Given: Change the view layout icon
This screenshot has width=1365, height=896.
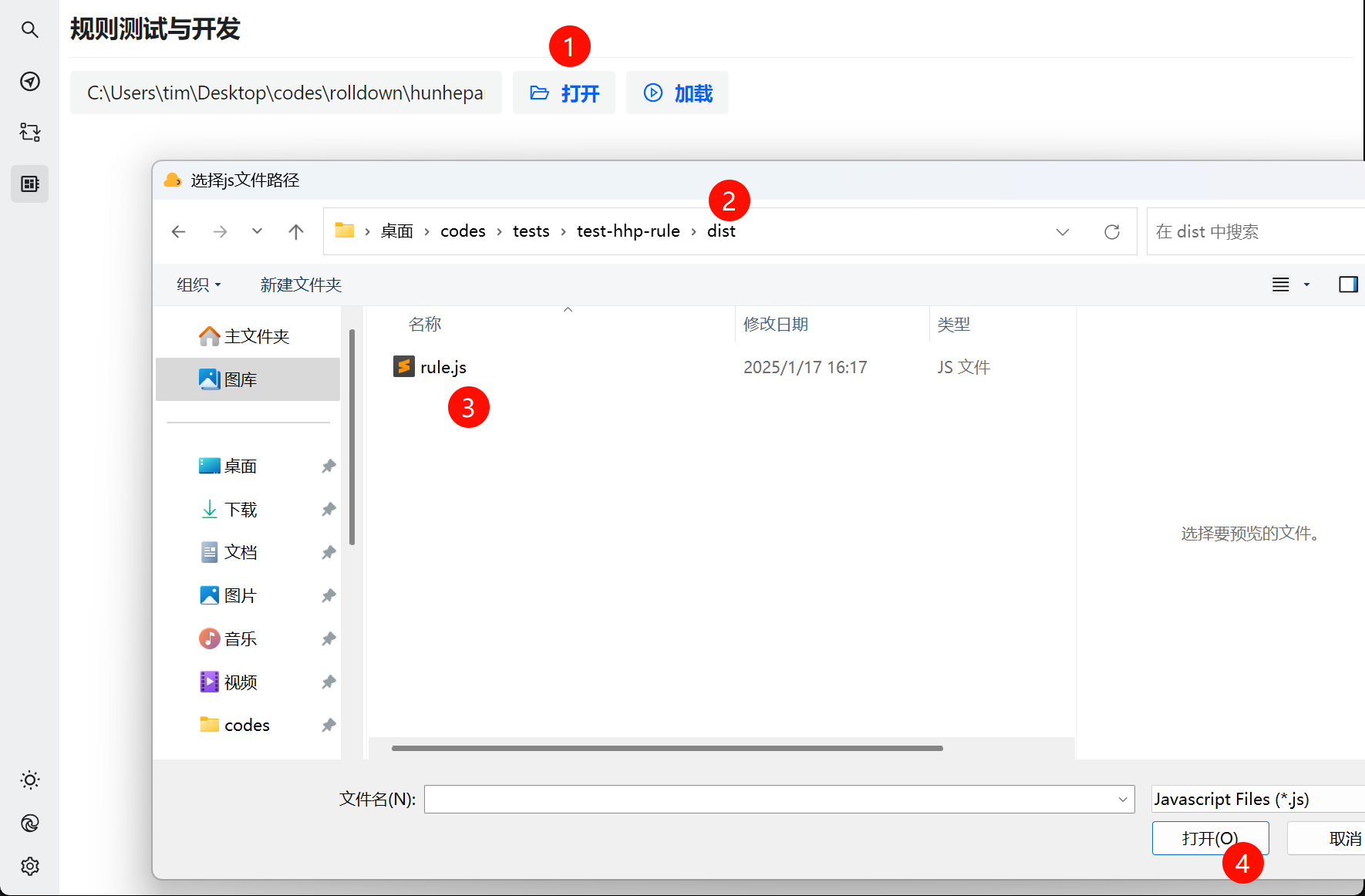Looking at the screenshot, I should pyautogui.click(x=1280, y=285).
